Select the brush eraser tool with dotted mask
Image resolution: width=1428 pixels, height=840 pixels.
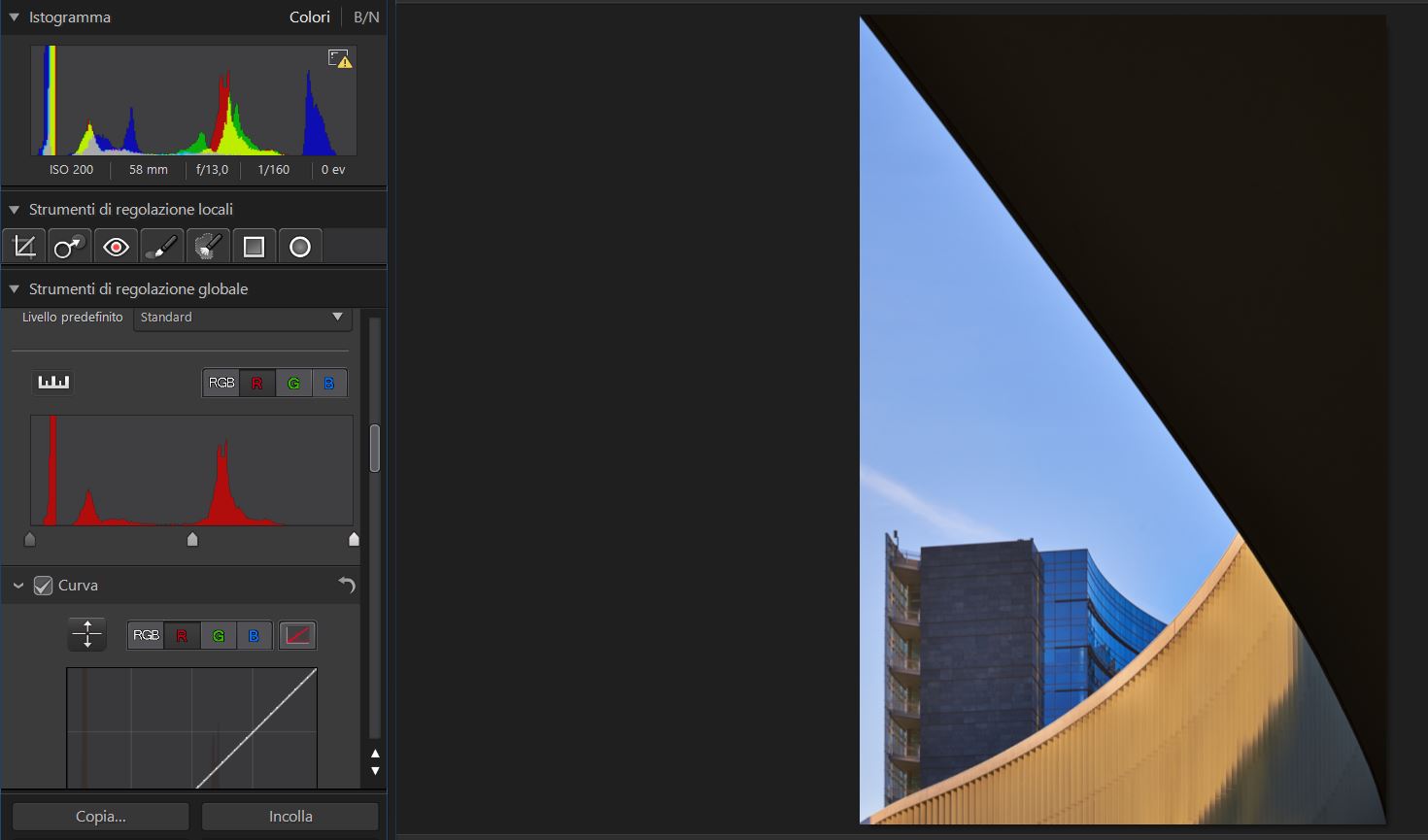pyautogui.click(x=208, y=247)
